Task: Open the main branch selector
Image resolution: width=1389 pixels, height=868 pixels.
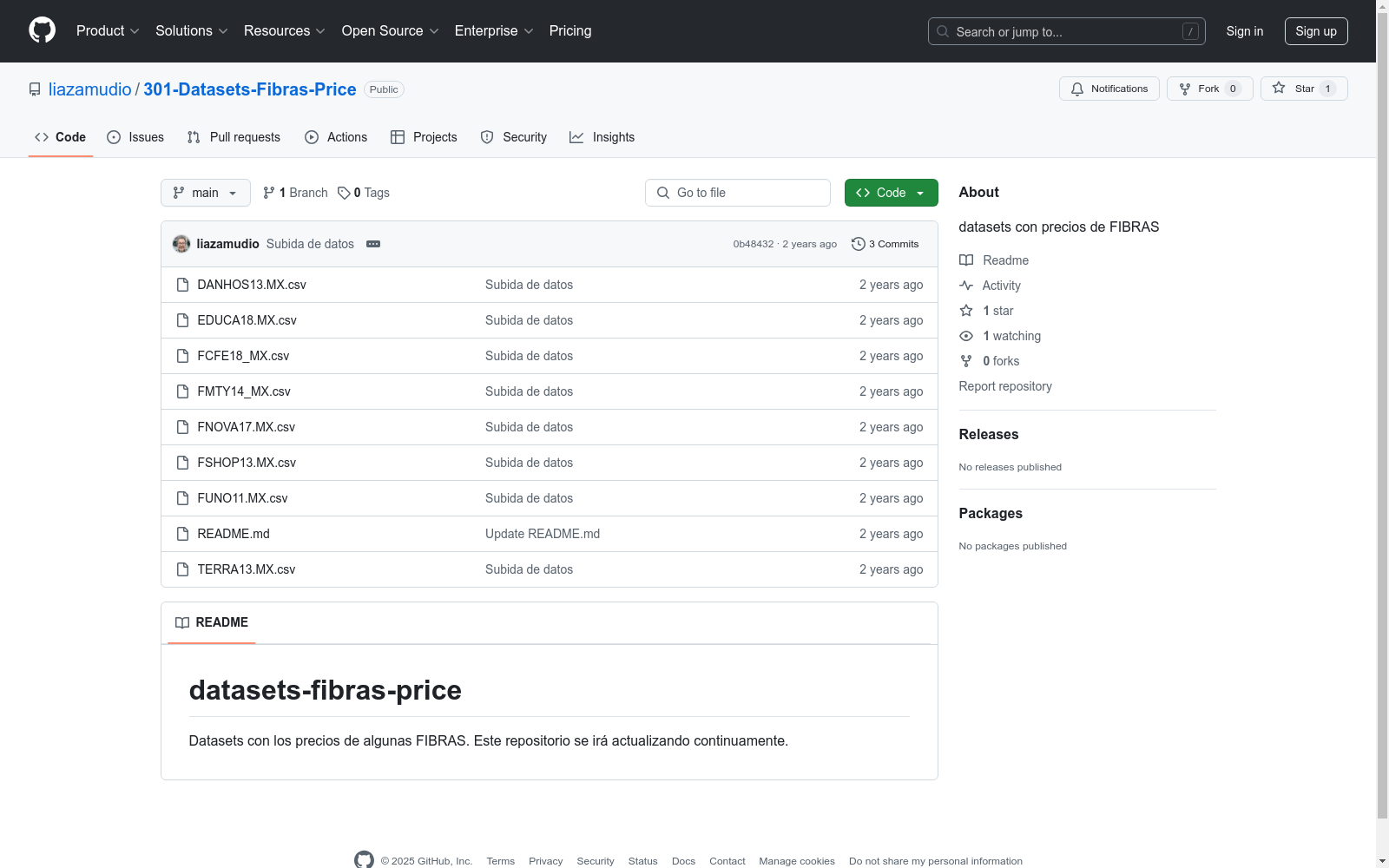Action: pos(206,193)
